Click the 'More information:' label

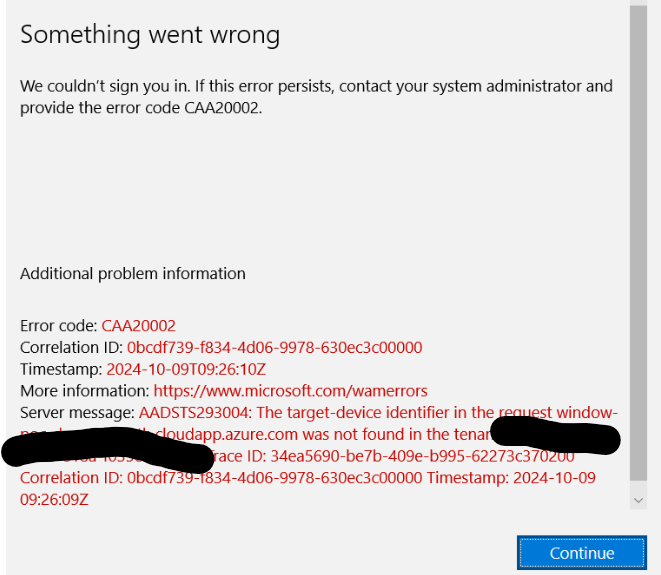(85, 391)
